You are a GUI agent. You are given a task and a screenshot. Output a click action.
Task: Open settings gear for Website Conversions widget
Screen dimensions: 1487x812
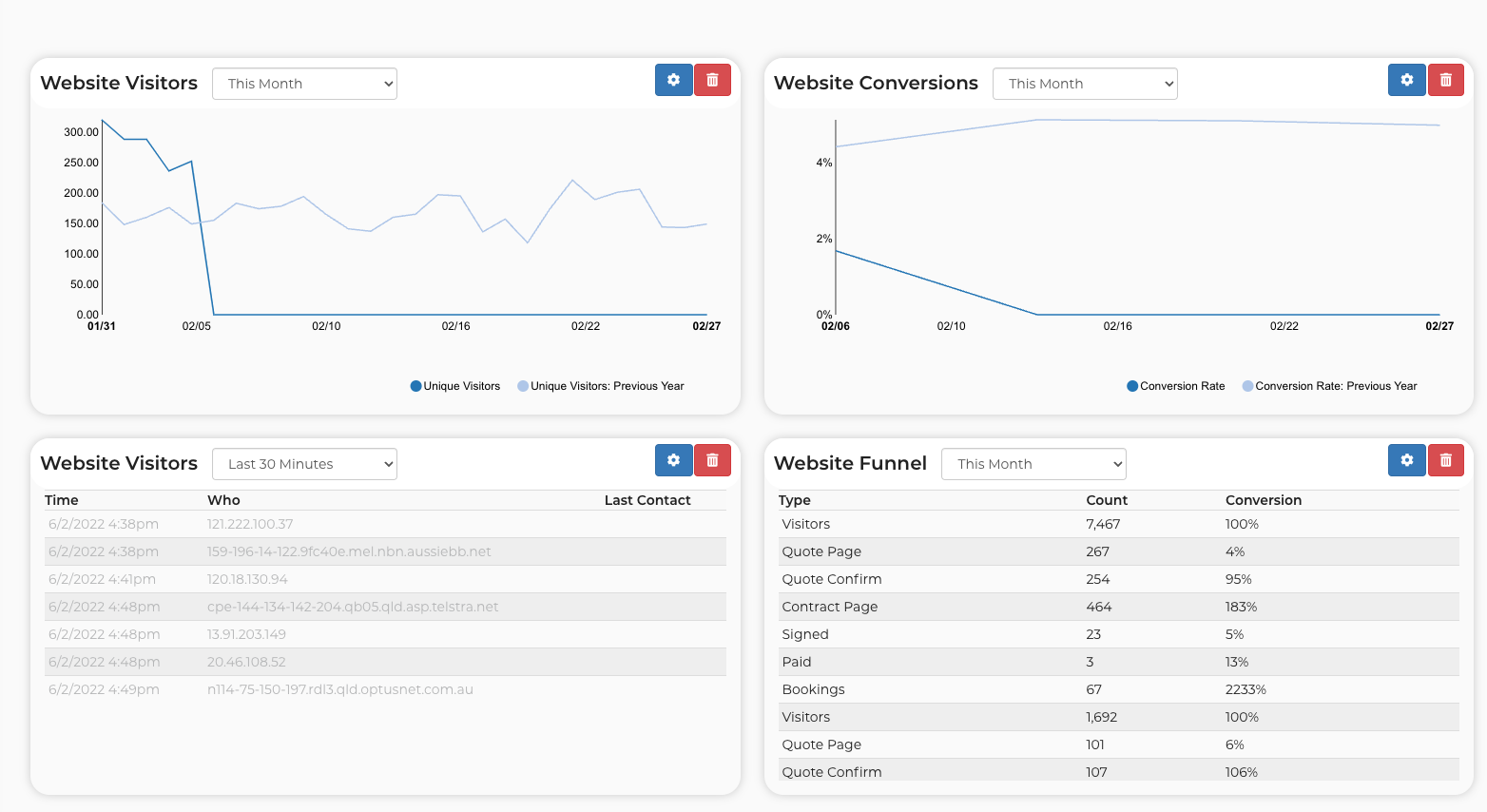click(x=1406, y=80)
